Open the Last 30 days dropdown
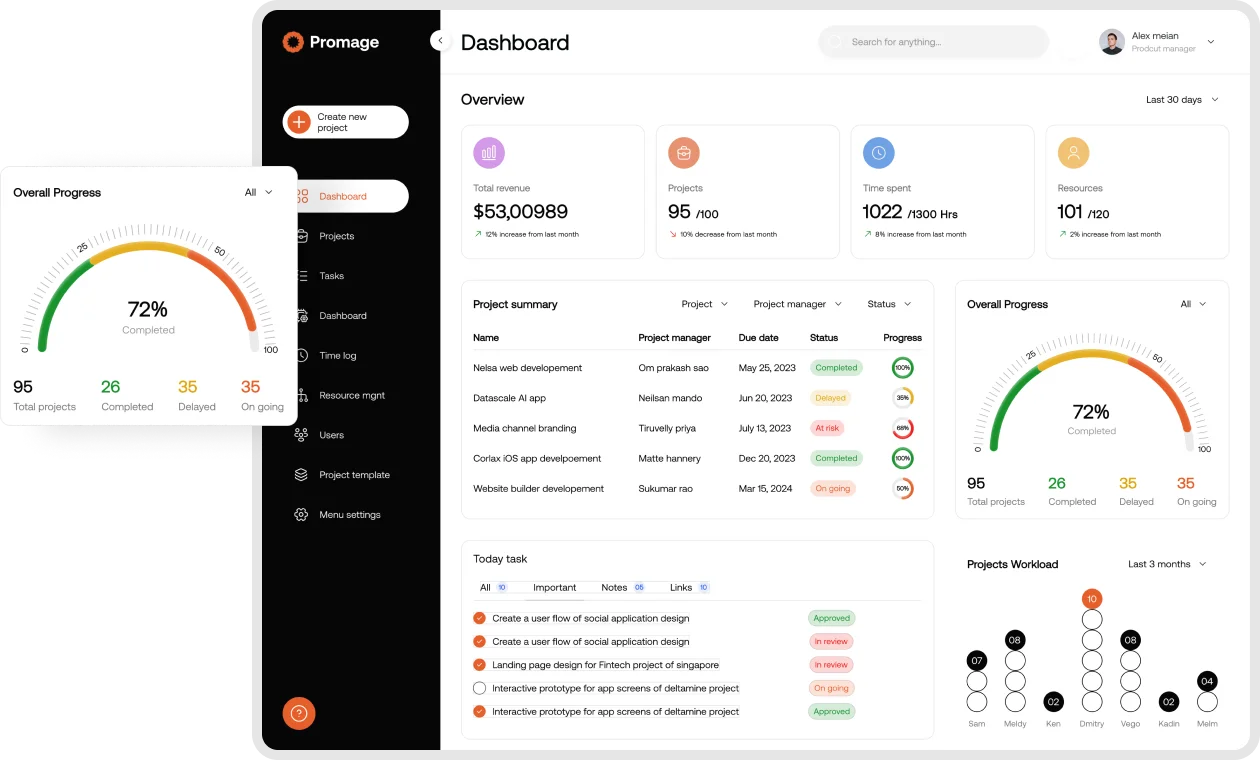 pyautogui.click(x=1182, y=100)
